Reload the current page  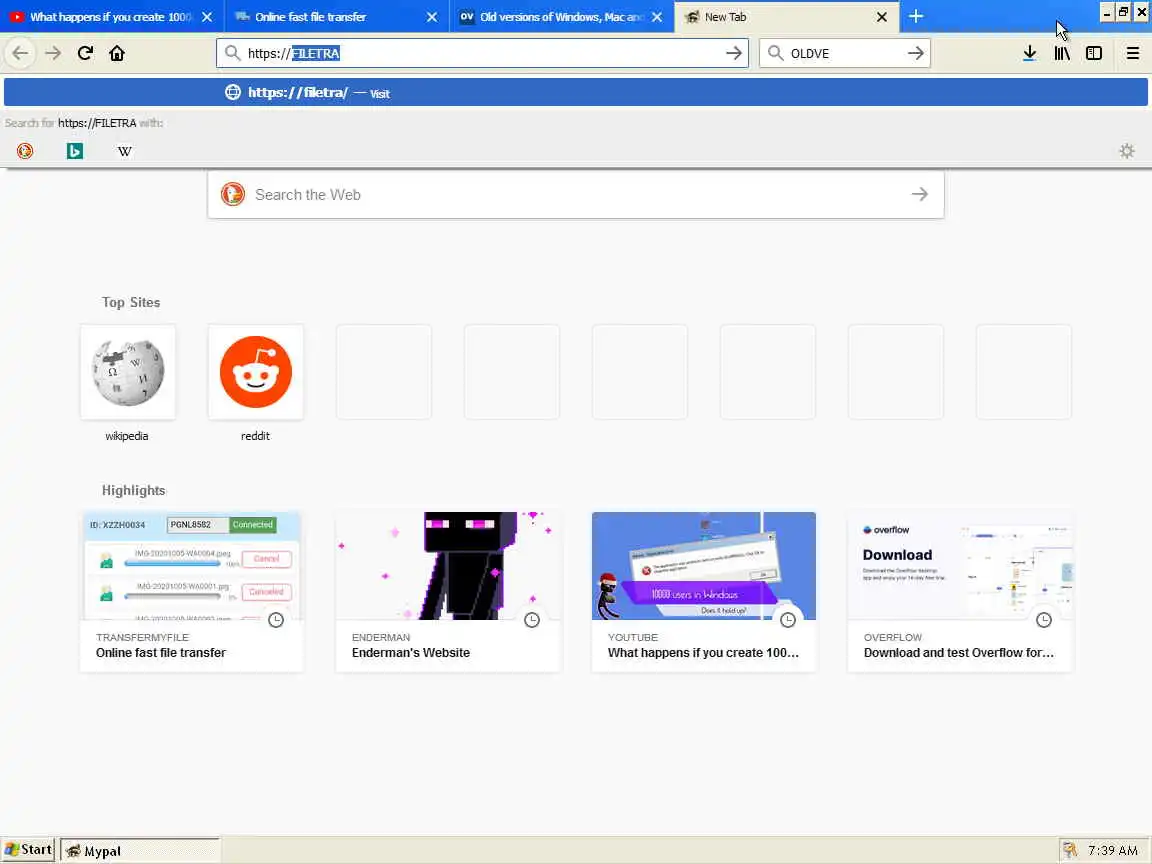click(85, 53)
